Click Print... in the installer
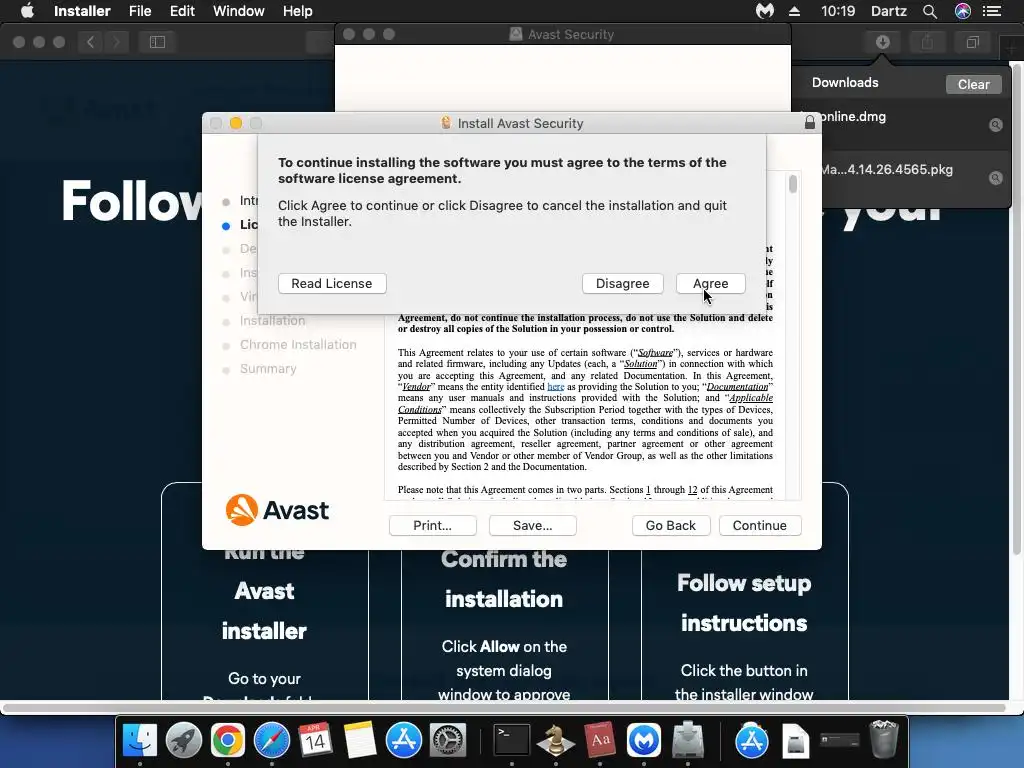 point(432,526)
